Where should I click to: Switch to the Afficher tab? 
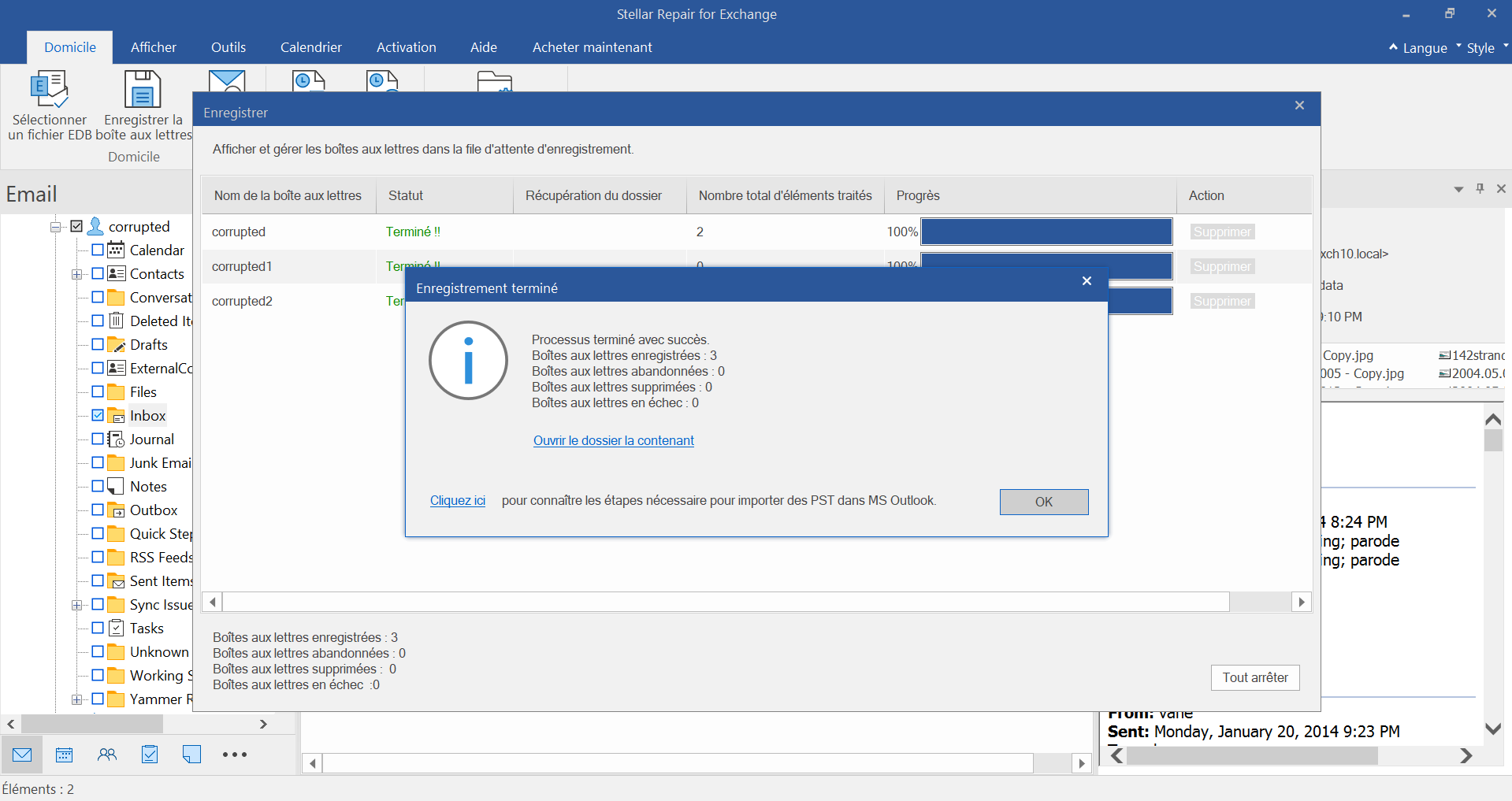pyautogui.click(x=153, y=47)
